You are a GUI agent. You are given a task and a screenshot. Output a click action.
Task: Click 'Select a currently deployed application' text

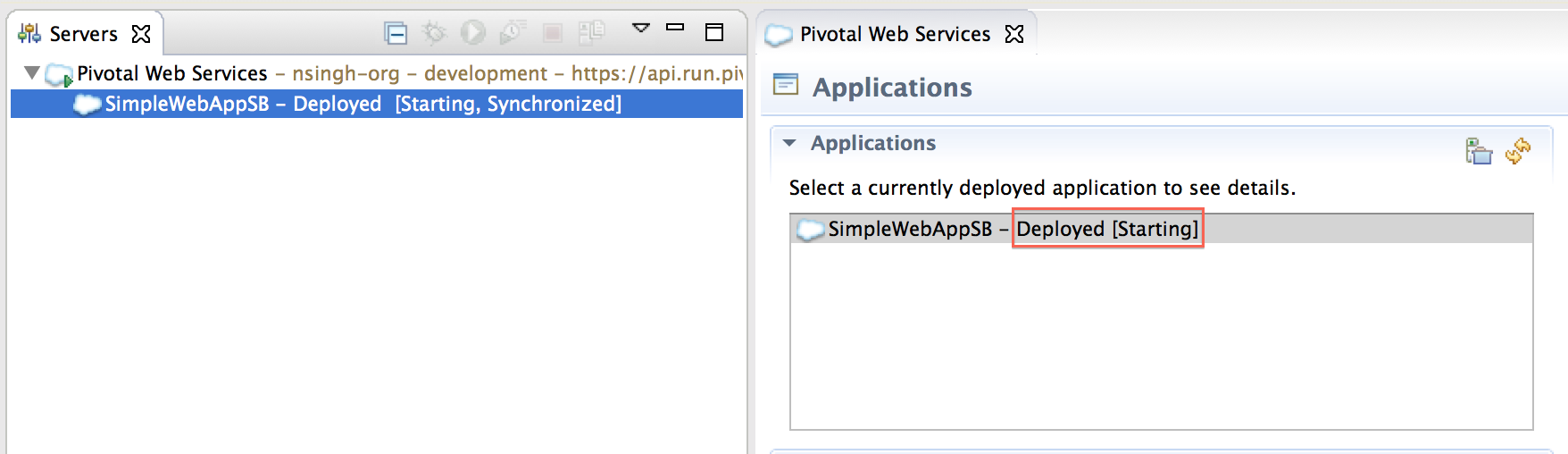pos(1042,188)
